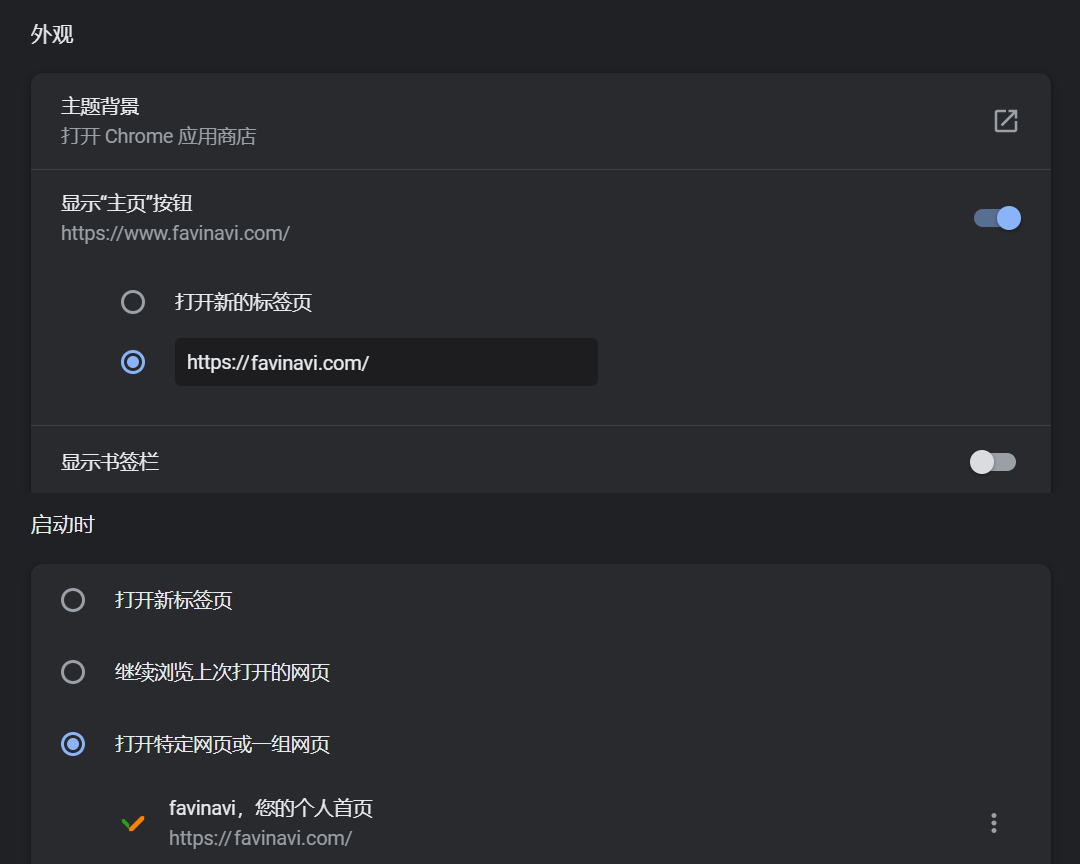Disable the show home button toggle
This screenshot has height=864, width=1080.
pos(997,218)
